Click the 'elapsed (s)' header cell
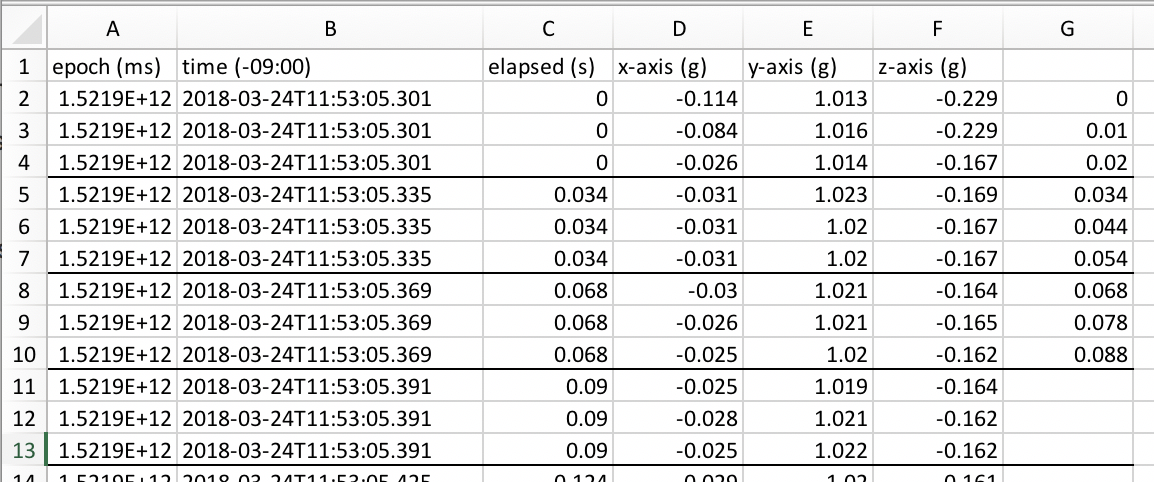1154x482 pixels. click(547, 67)
